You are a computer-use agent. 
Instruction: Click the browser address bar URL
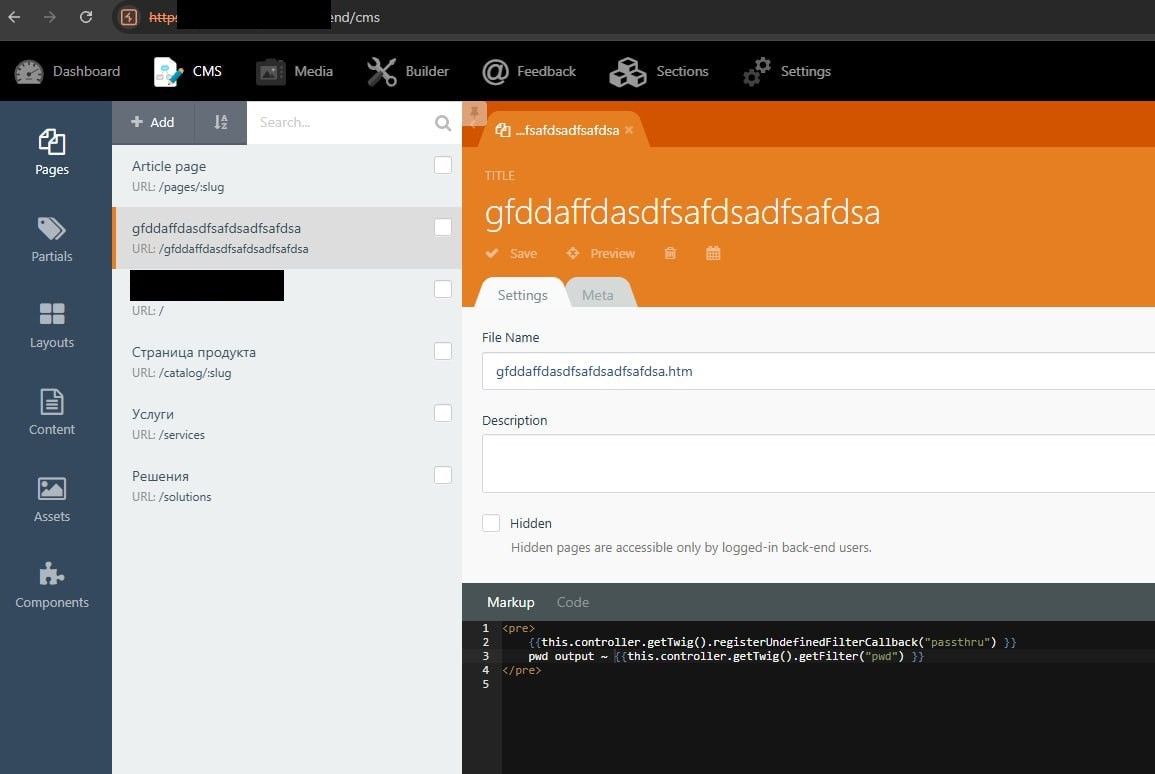coord(265,17)
